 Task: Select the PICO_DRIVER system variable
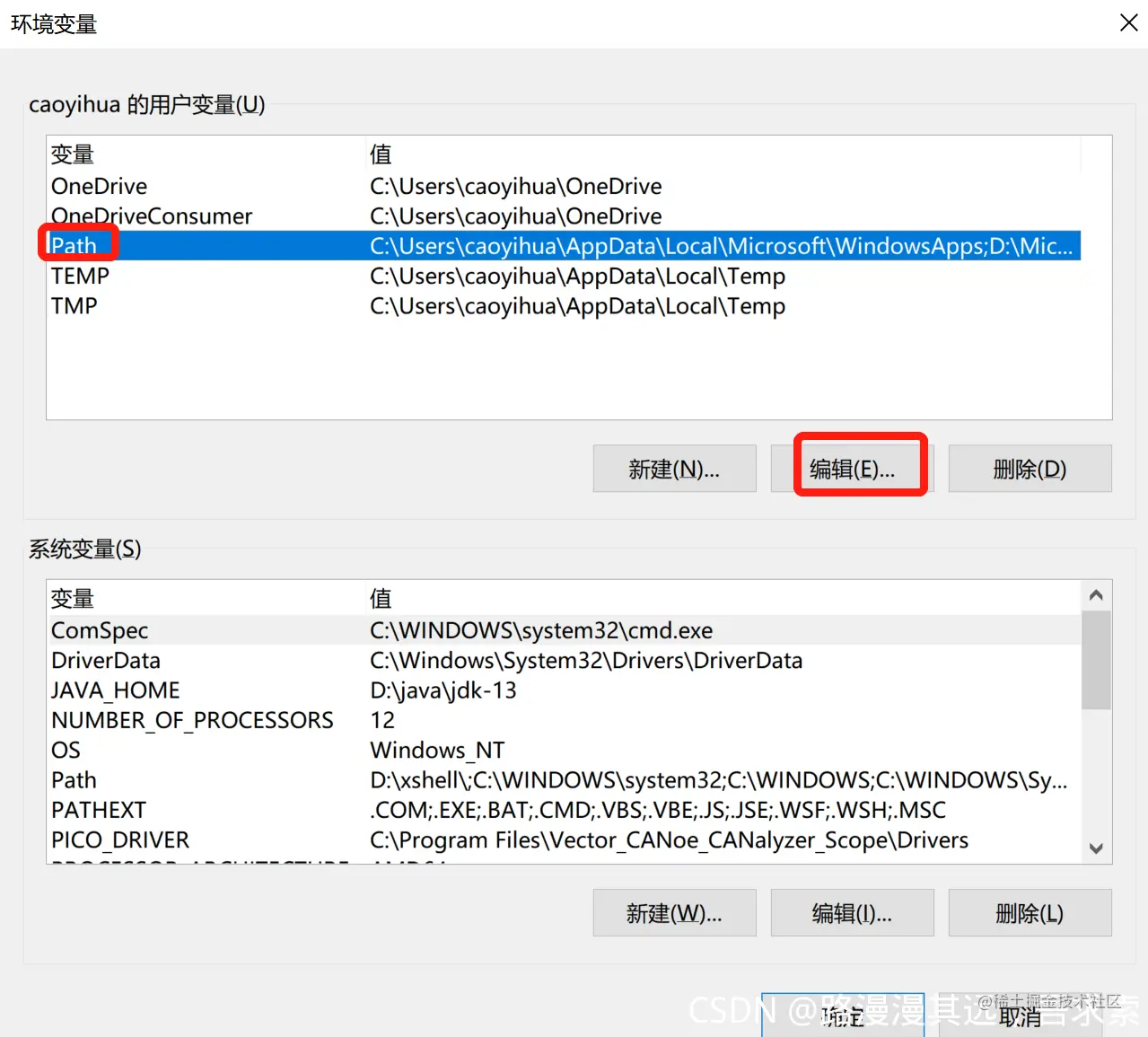coord(564,840)
